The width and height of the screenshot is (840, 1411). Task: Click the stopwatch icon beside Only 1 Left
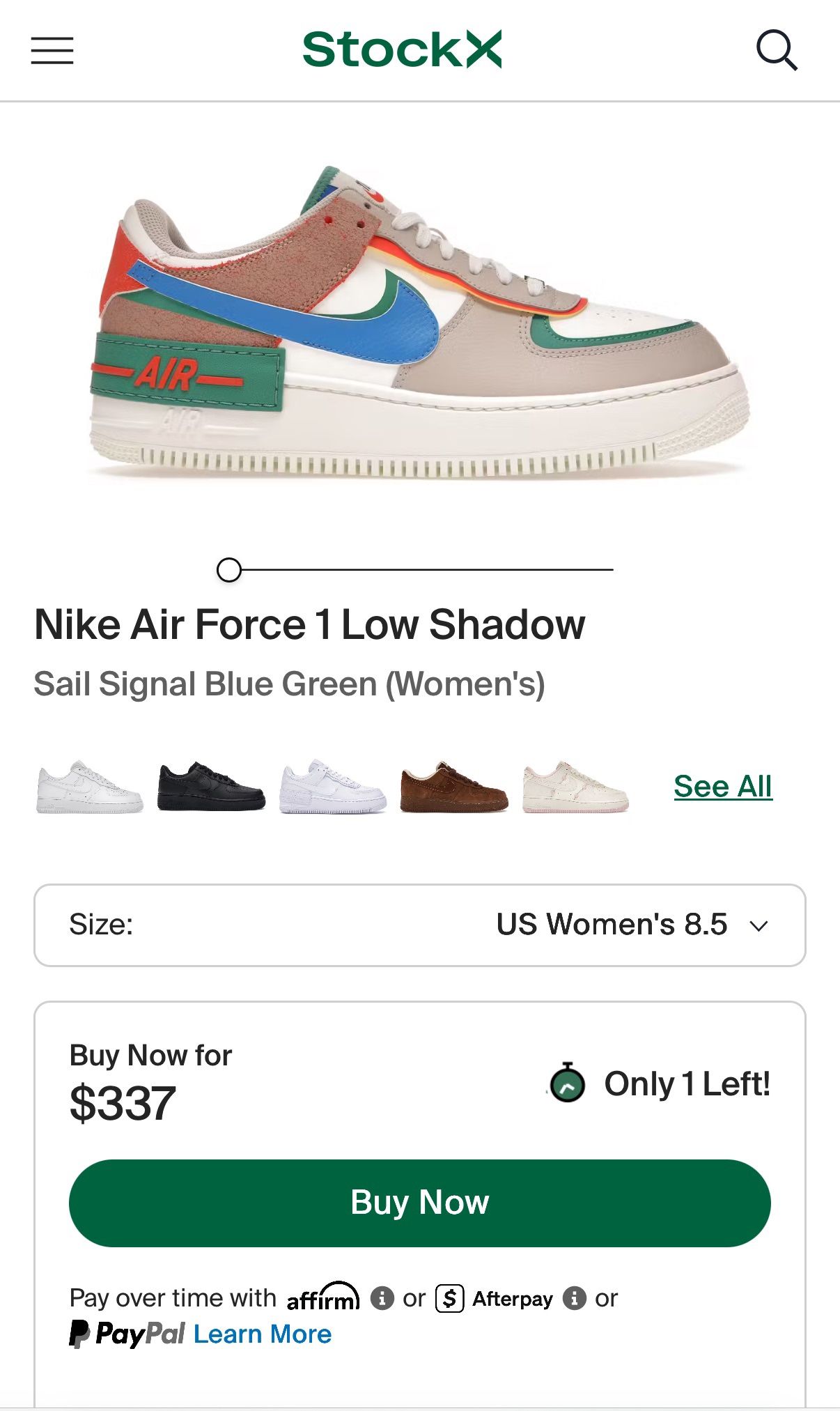[567, 1084]
